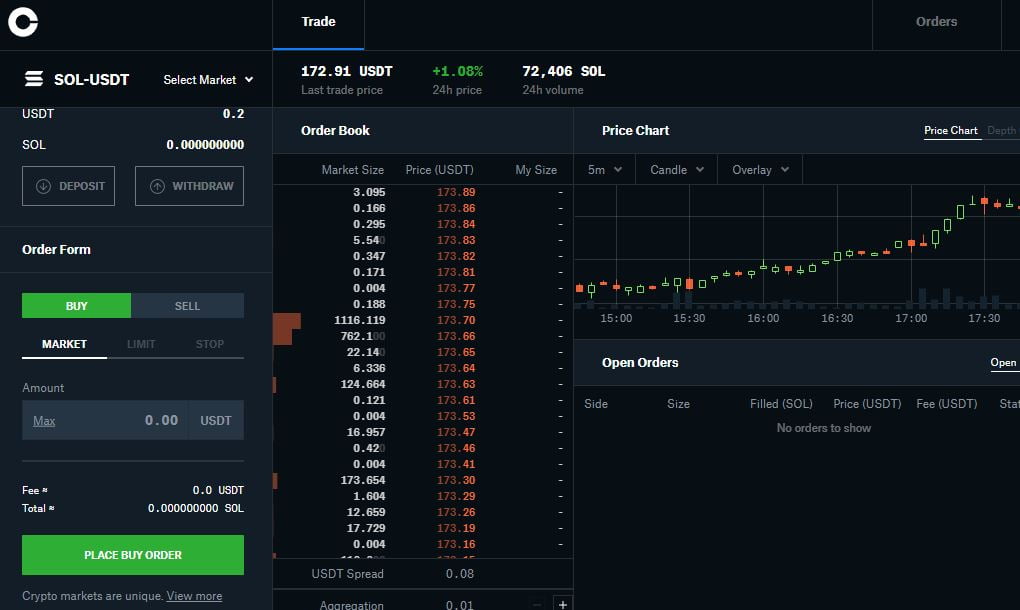Viewport: 1020px width, 610px height.
Task: Click the Solana icon beside SOL-USDT
Action: point(34,79)
